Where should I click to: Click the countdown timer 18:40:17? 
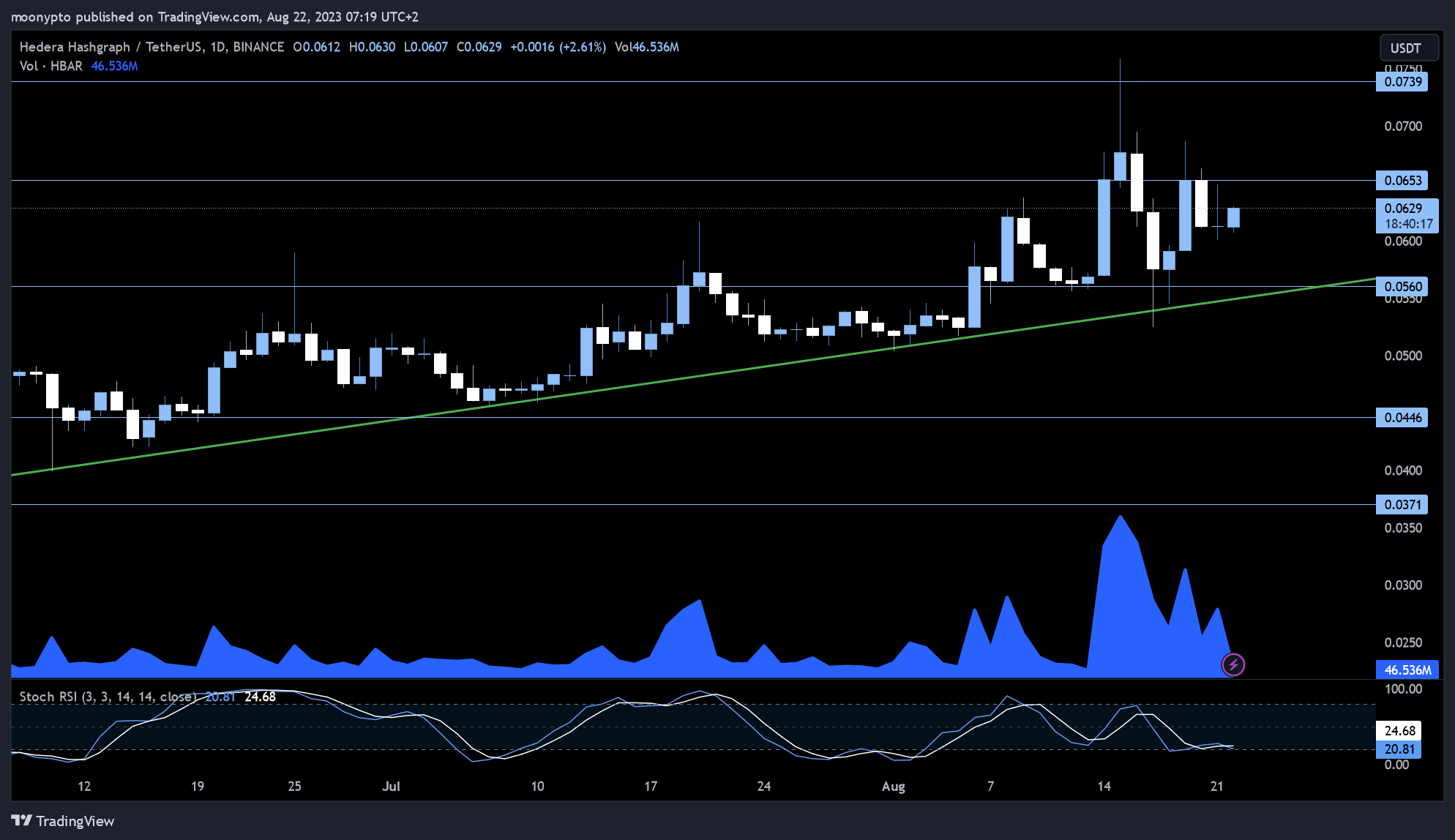1408,224
